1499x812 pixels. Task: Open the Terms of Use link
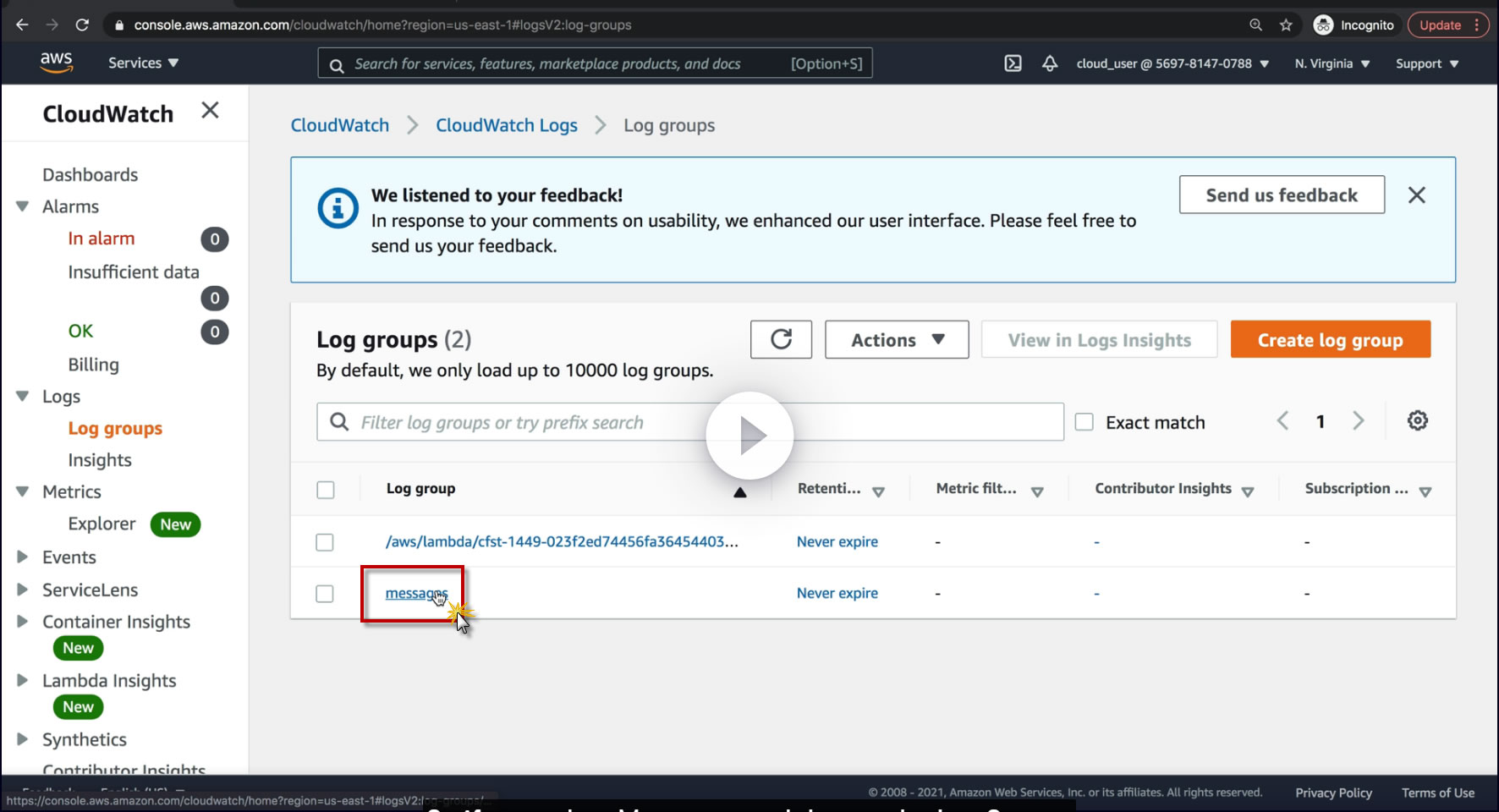pyautogui.click(x=1438, y=793)
